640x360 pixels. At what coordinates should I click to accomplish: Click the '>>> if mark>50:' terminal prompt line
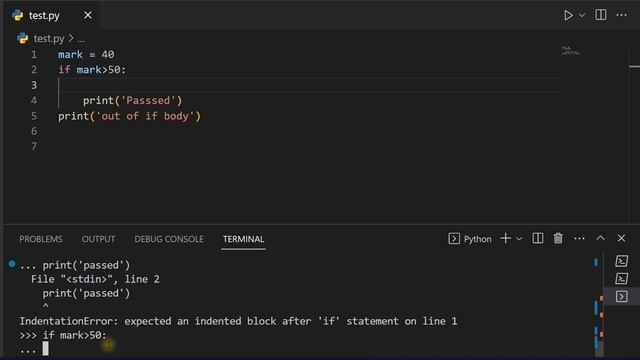pos(63,335)
